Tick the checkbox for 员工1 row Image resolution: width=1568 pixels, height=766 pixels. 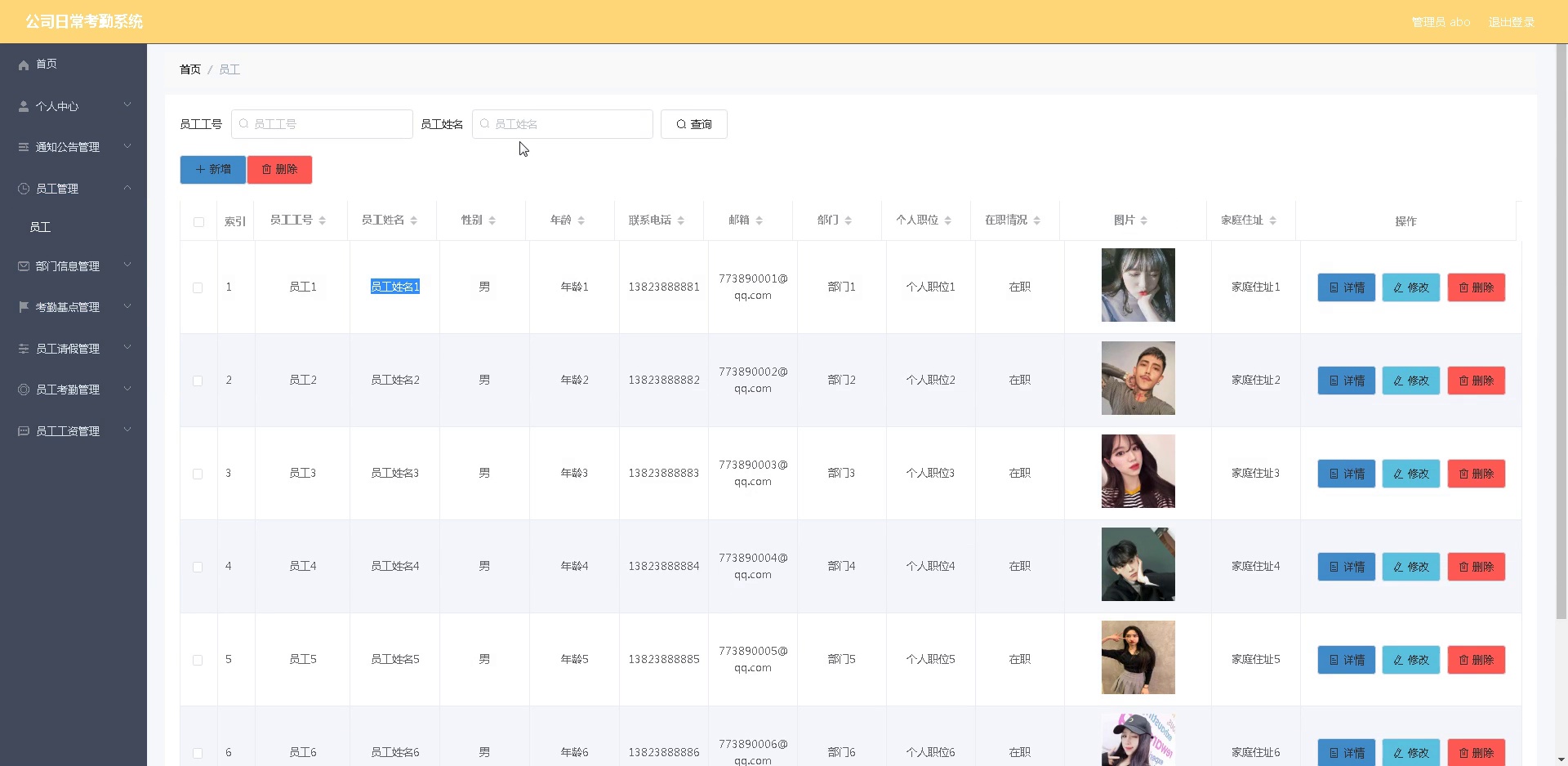point(198,287)
